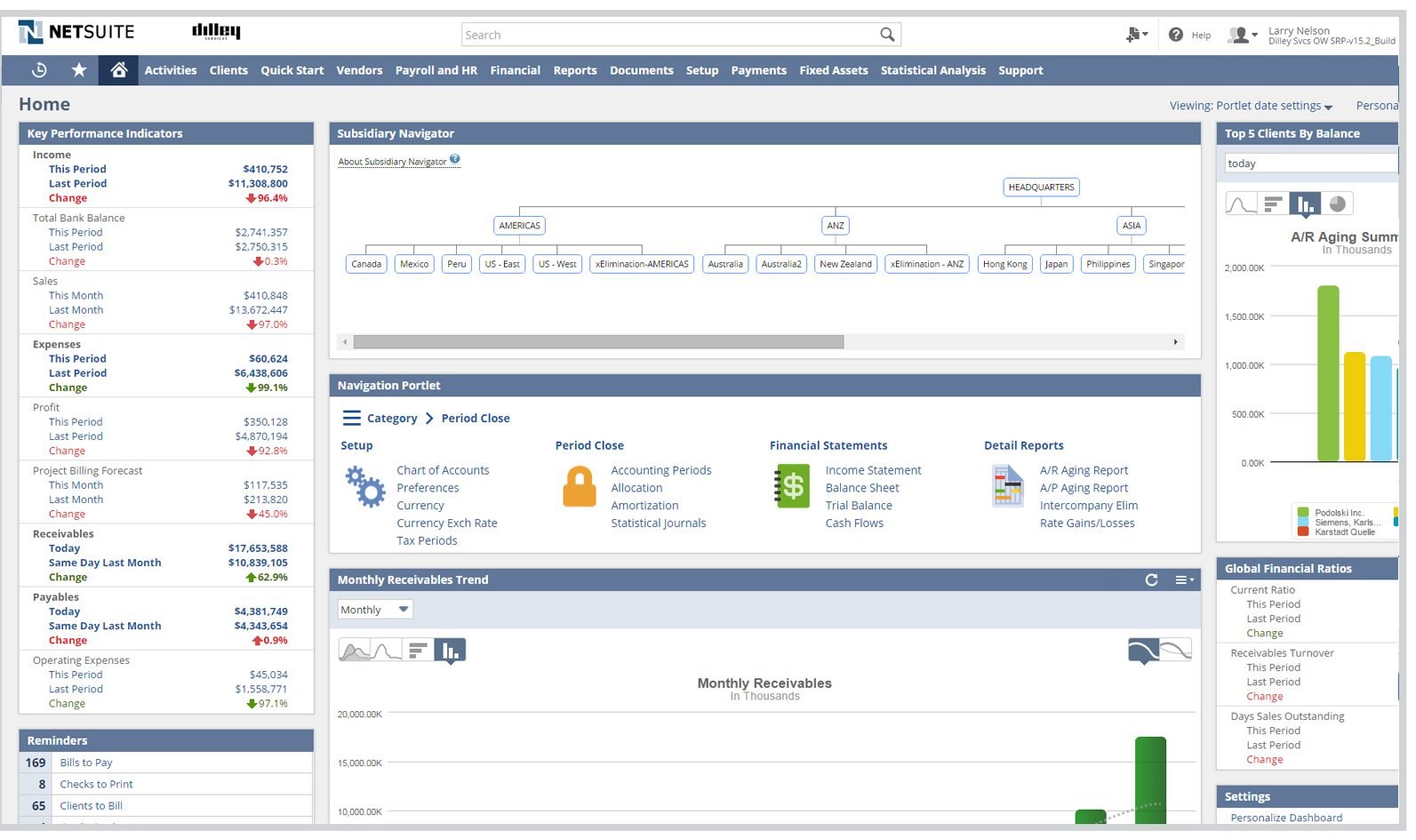
Task: Select the Hong Kong subsidiary node
Action: click(1005, 264)
